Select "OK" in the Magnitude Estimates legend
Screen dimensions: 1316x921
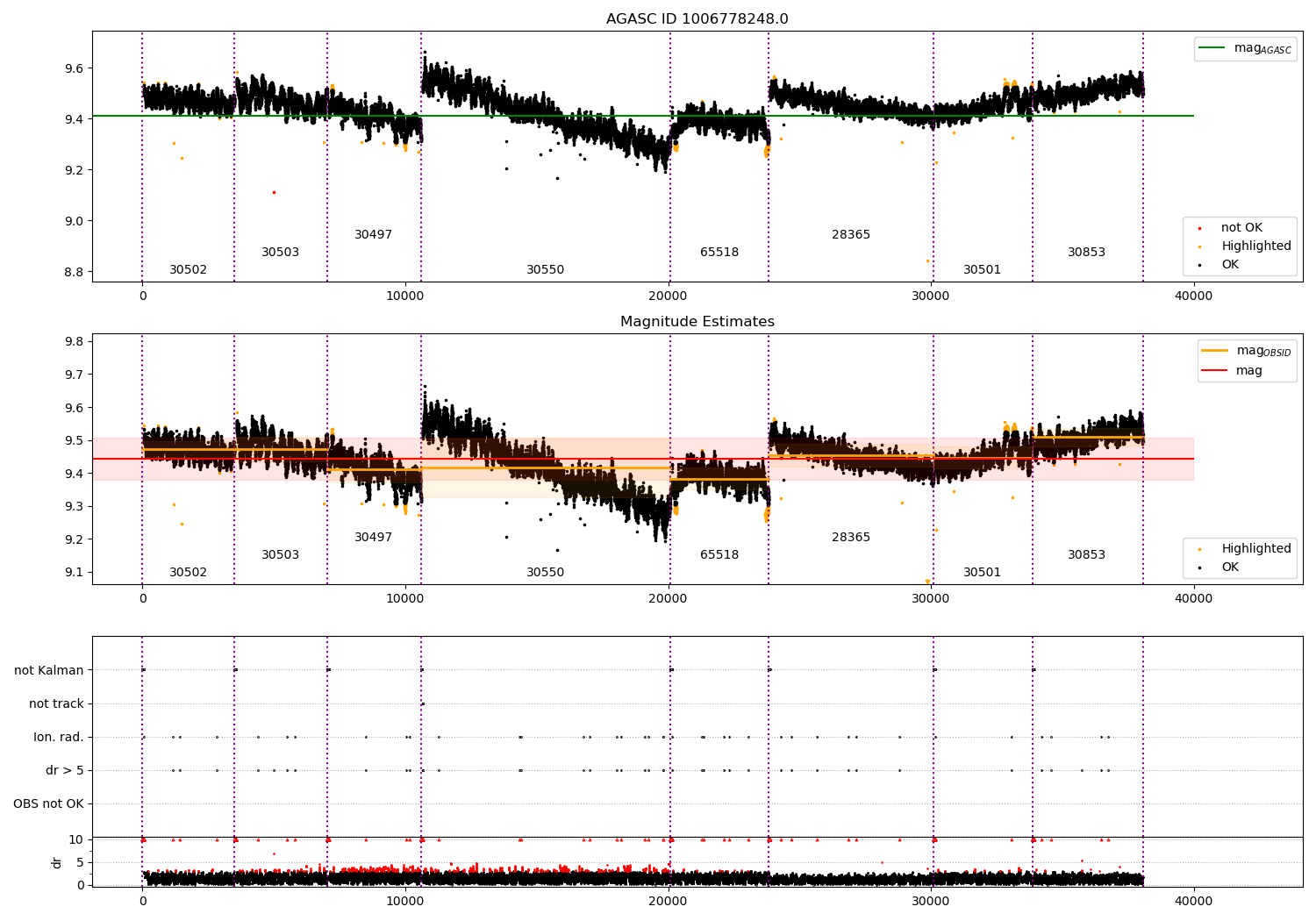pyautogui.click(x=1230, y=568)
